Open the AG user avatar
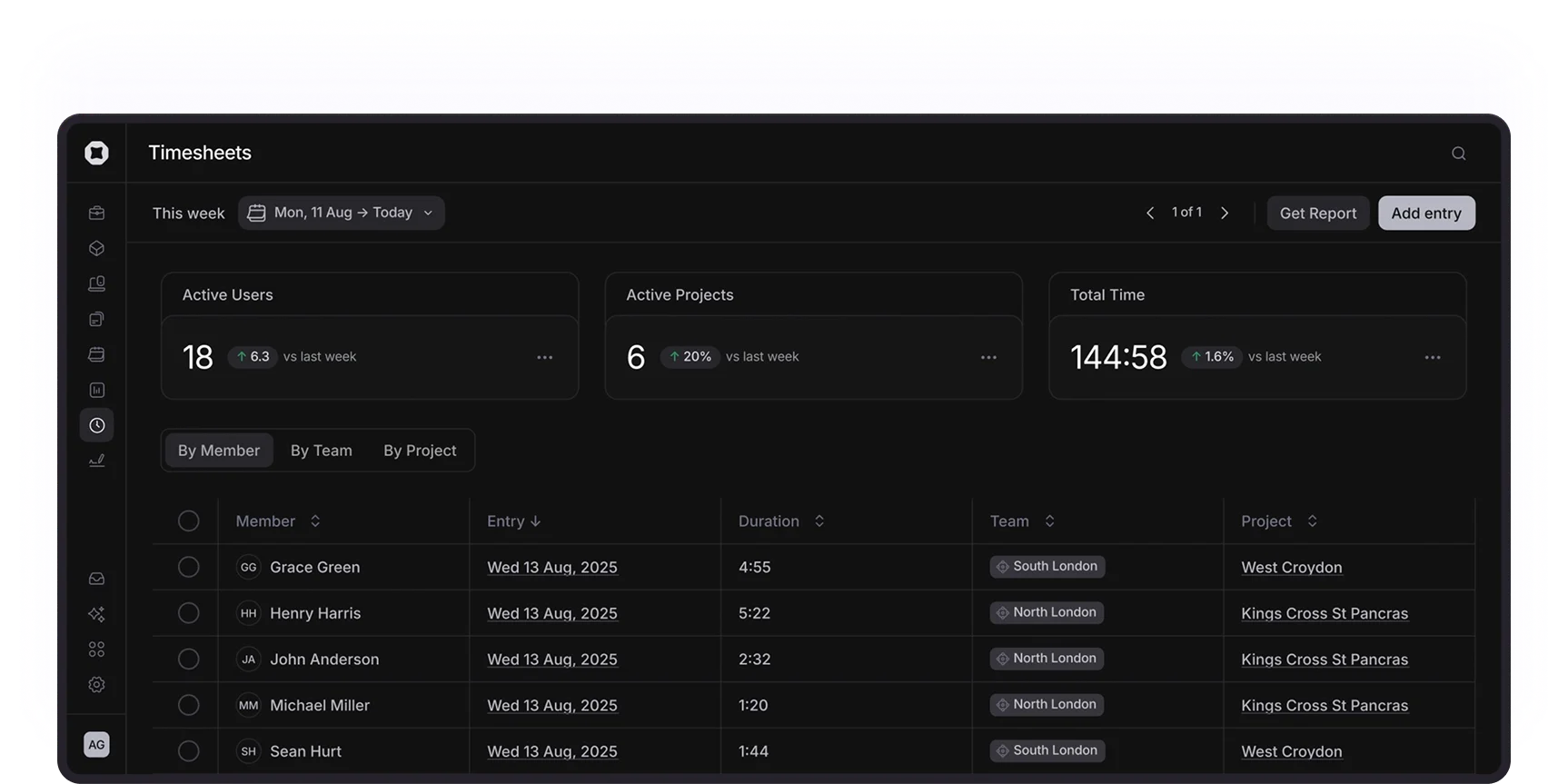This screenshot has width=1568, height=784. click(x=96, y=744)
